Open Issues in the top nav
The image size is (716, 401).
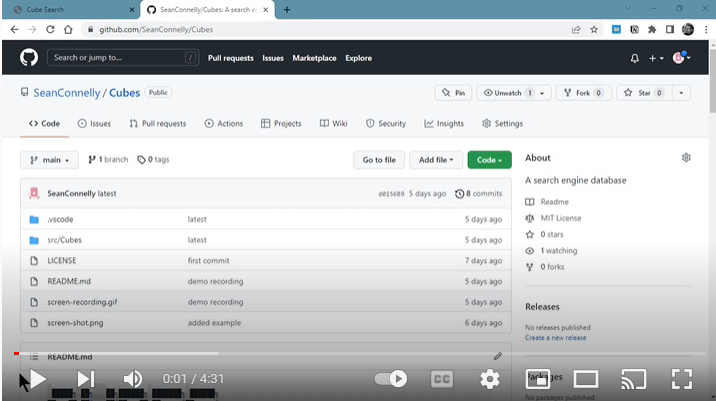click(273, 58)
